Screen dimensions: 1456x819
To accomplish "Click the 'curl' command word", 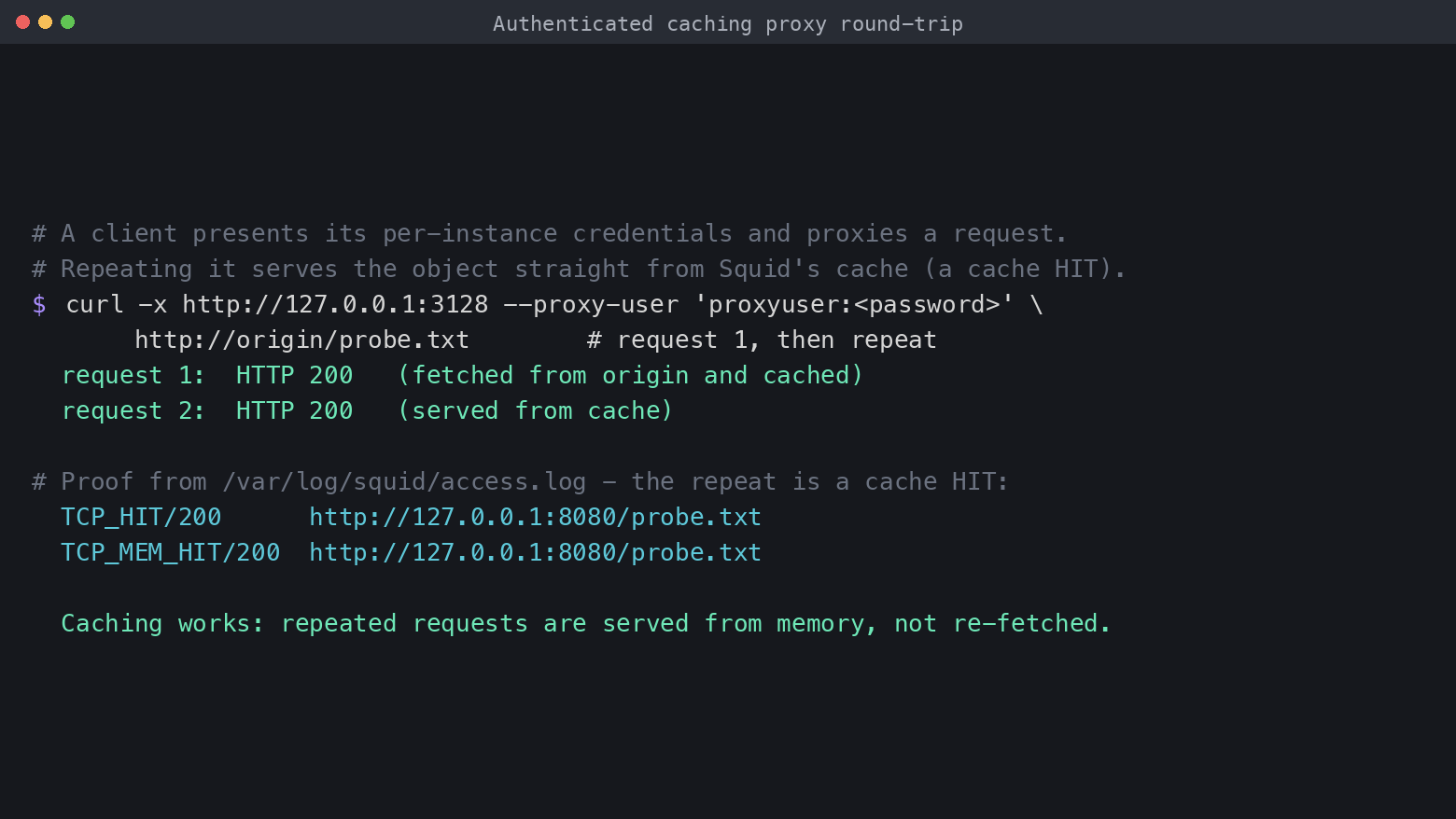I will click(x=94, y=304).
